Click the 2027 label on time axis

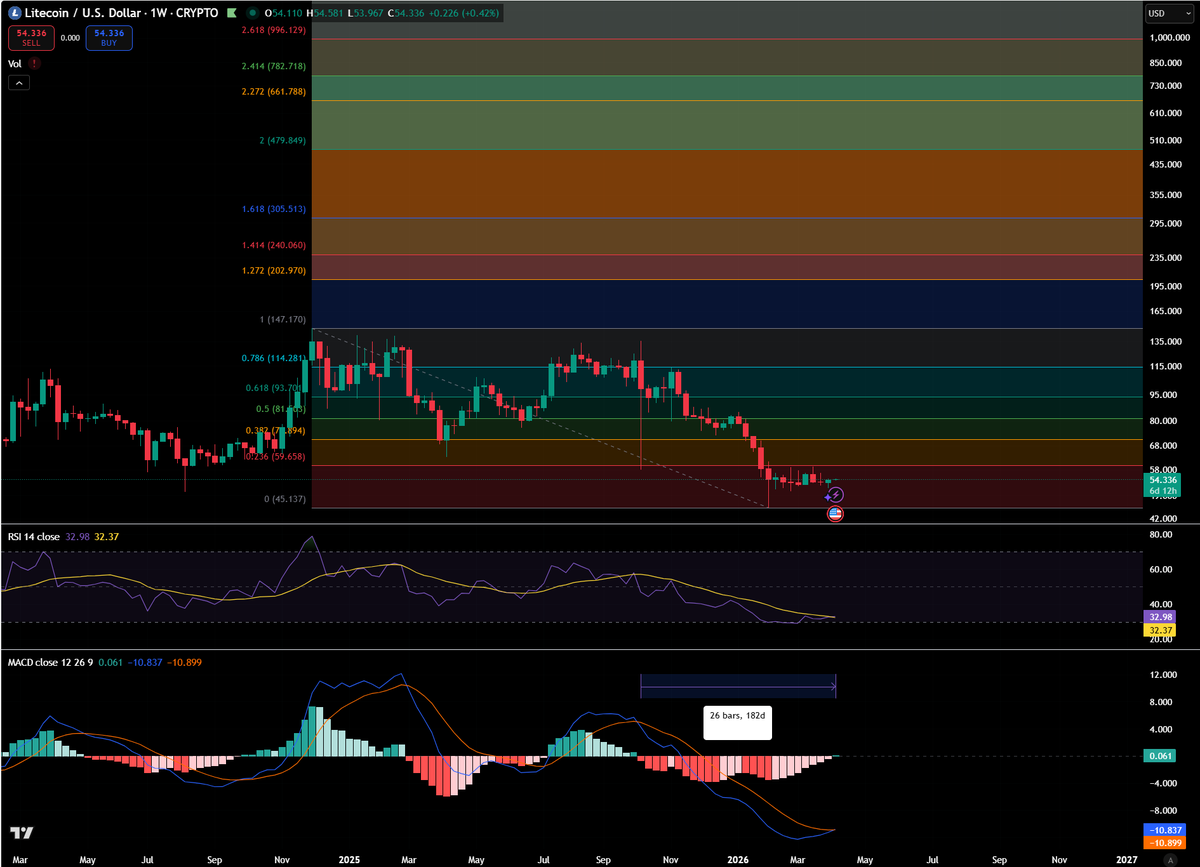(1127, 859)
